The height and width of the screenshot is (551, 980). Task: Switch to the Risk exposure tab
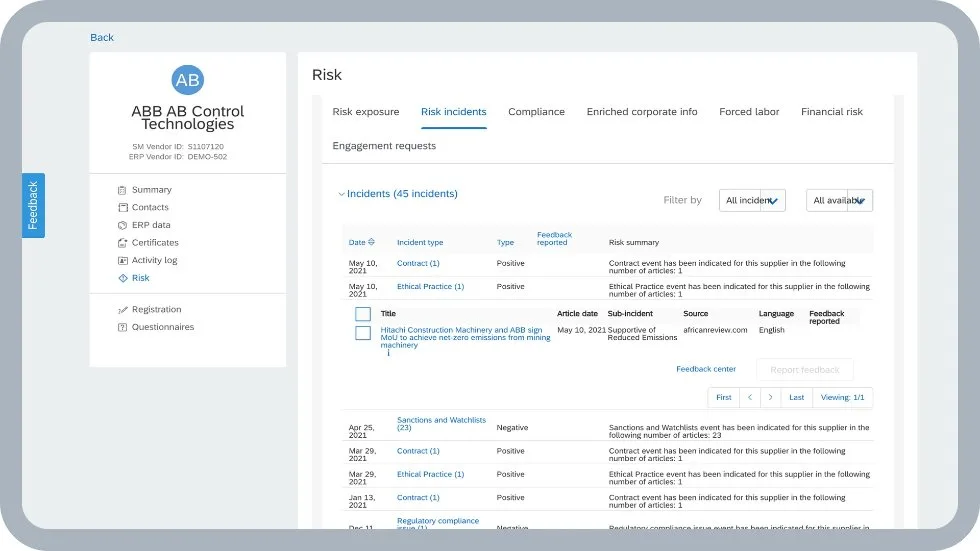click(x=366, y=112)
